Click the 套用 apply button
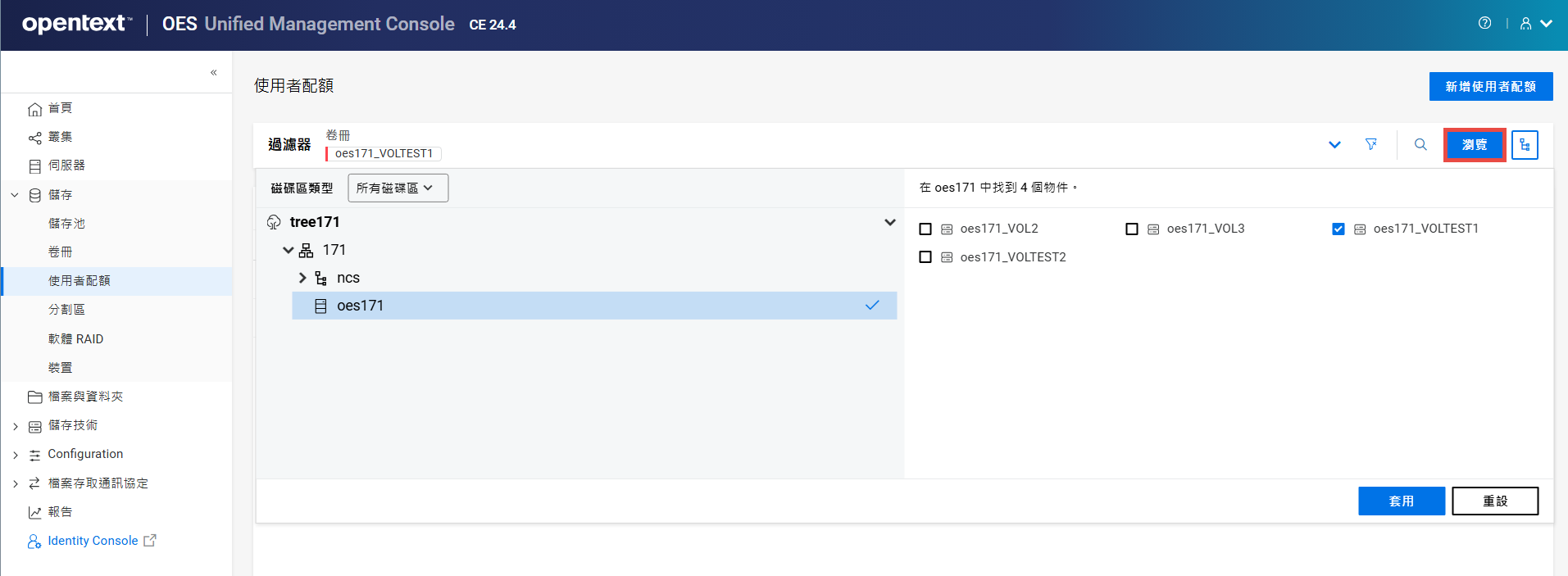Viewport: 1568px width, 576px height. pos(1401,501)
